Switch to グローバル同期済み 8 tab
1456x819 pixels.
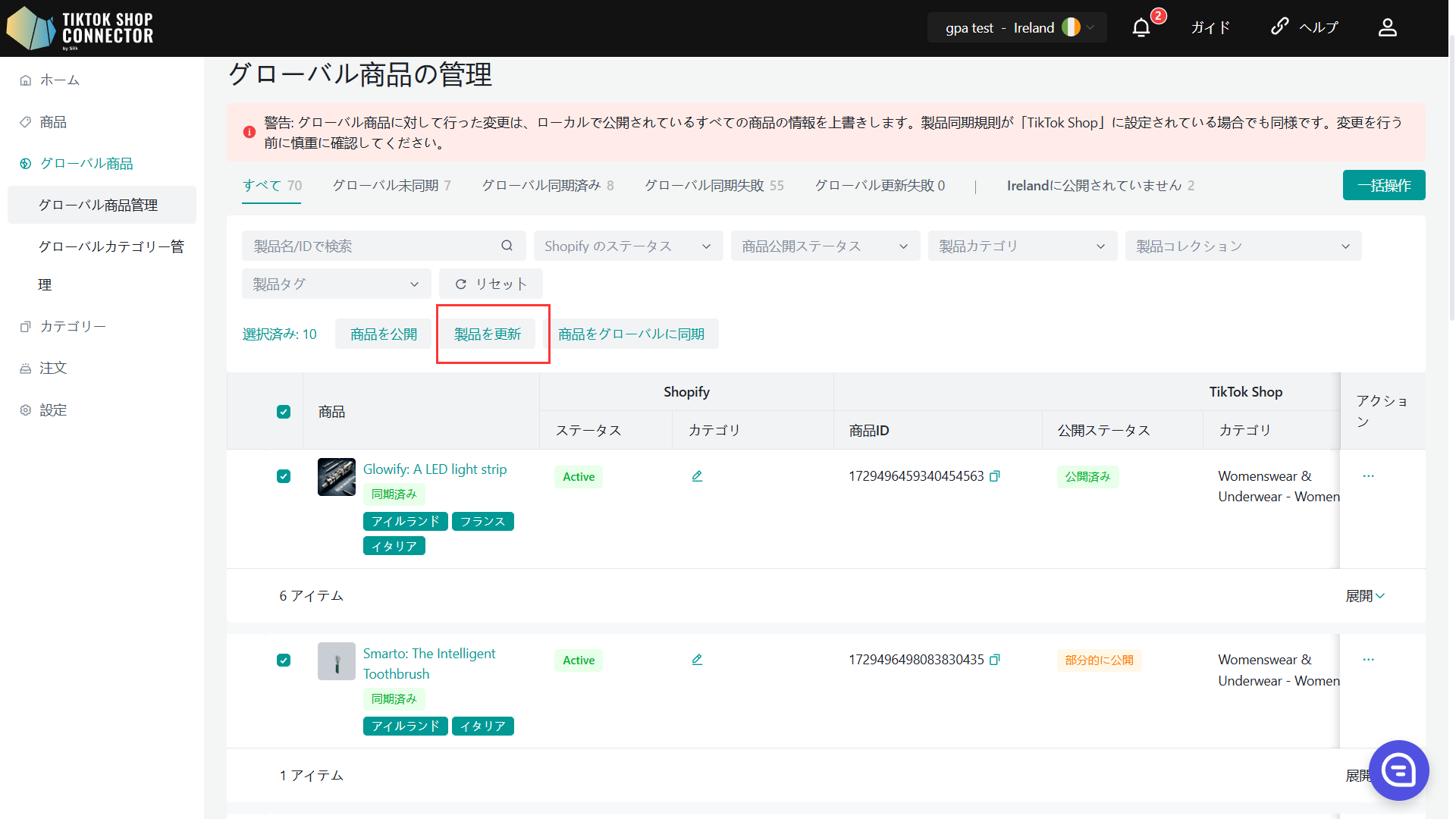[x=548, y=186]
